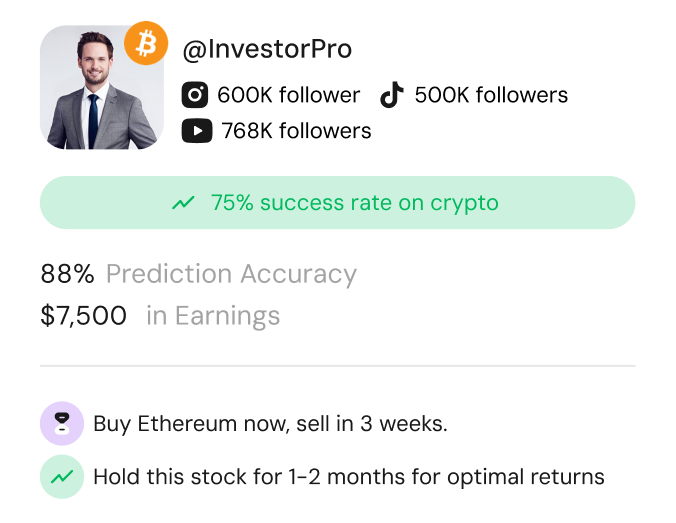Click the horizontal divider line above tips
Image resolution: width=676 pixels, height=523 pixels.
(x=338, y=366)
